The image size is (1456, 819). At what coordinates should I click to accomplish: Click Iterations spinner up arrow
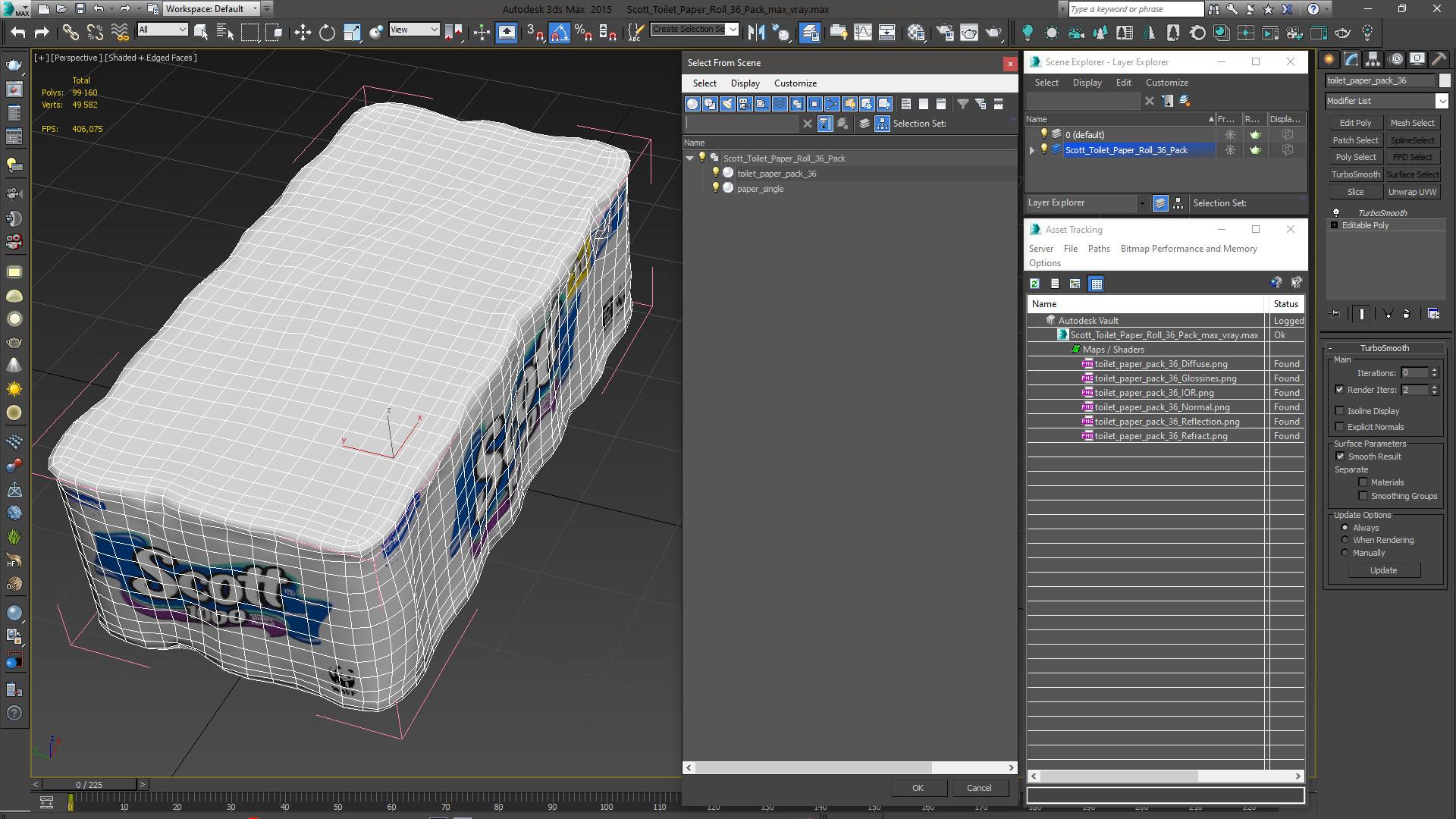pyautogui.click(x=1434, y=370)
